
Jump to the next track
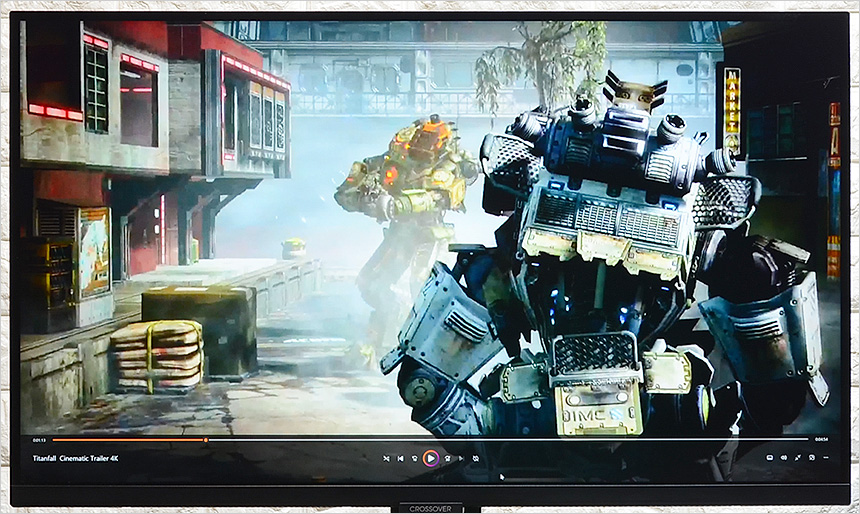tap(460, 458)
